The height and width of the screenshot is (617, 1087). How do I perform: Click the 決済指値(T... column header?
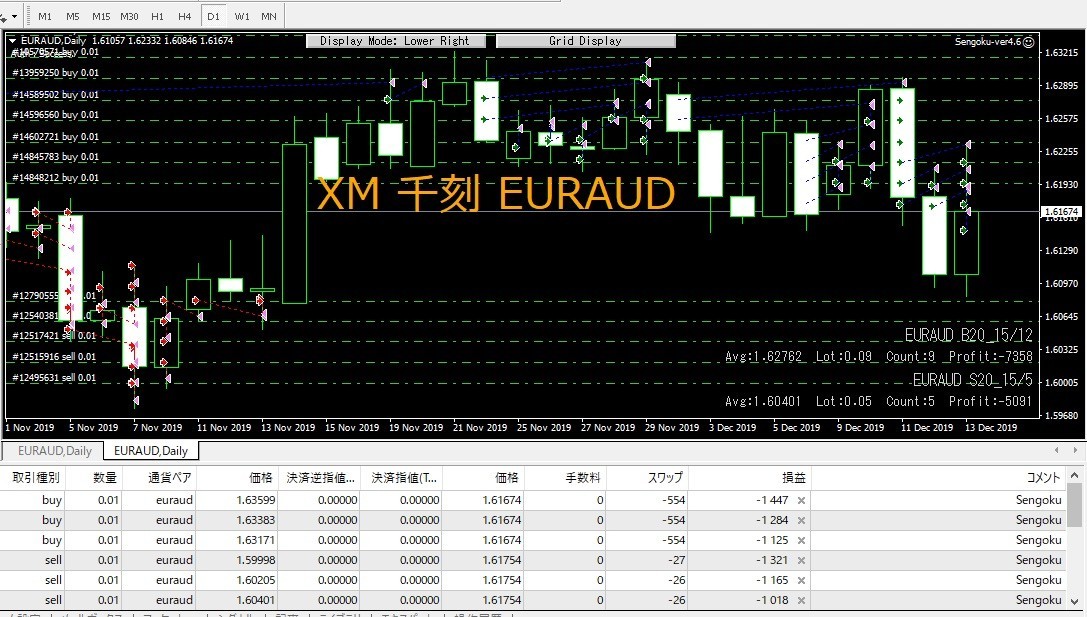click(401, 478)
